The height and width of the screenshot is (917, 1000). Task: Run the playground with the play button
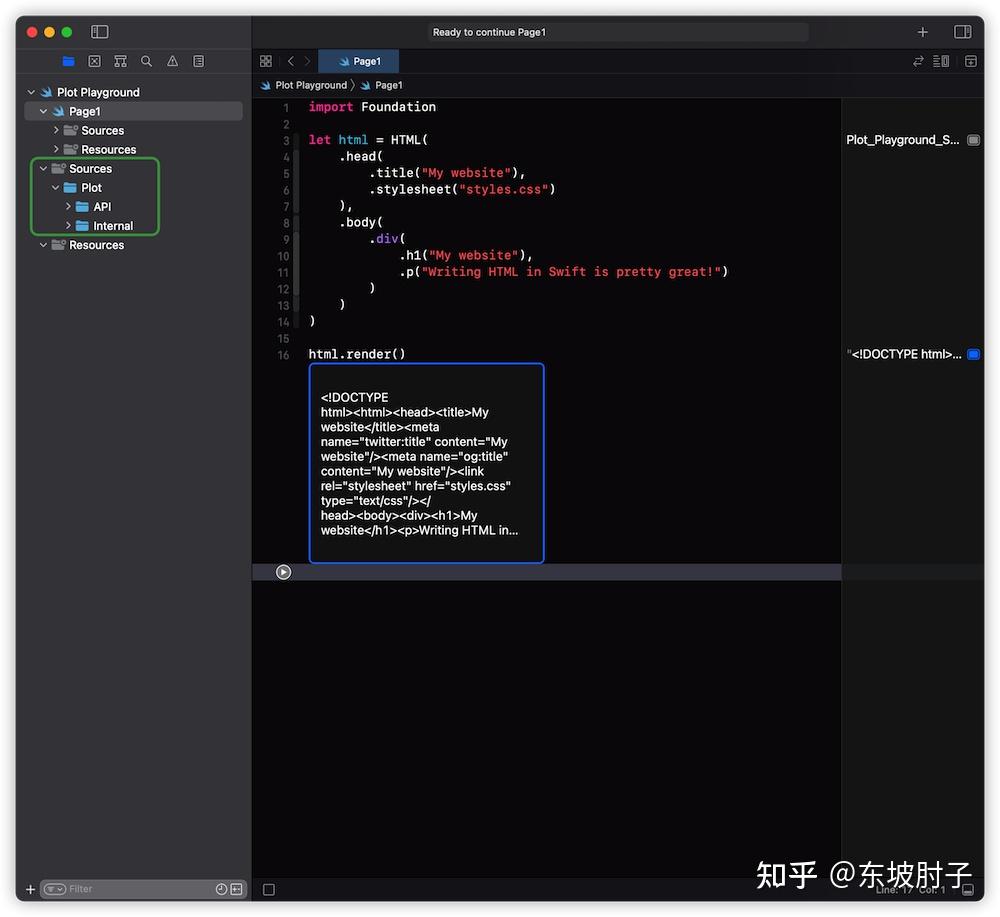click(x=283, y=572)
